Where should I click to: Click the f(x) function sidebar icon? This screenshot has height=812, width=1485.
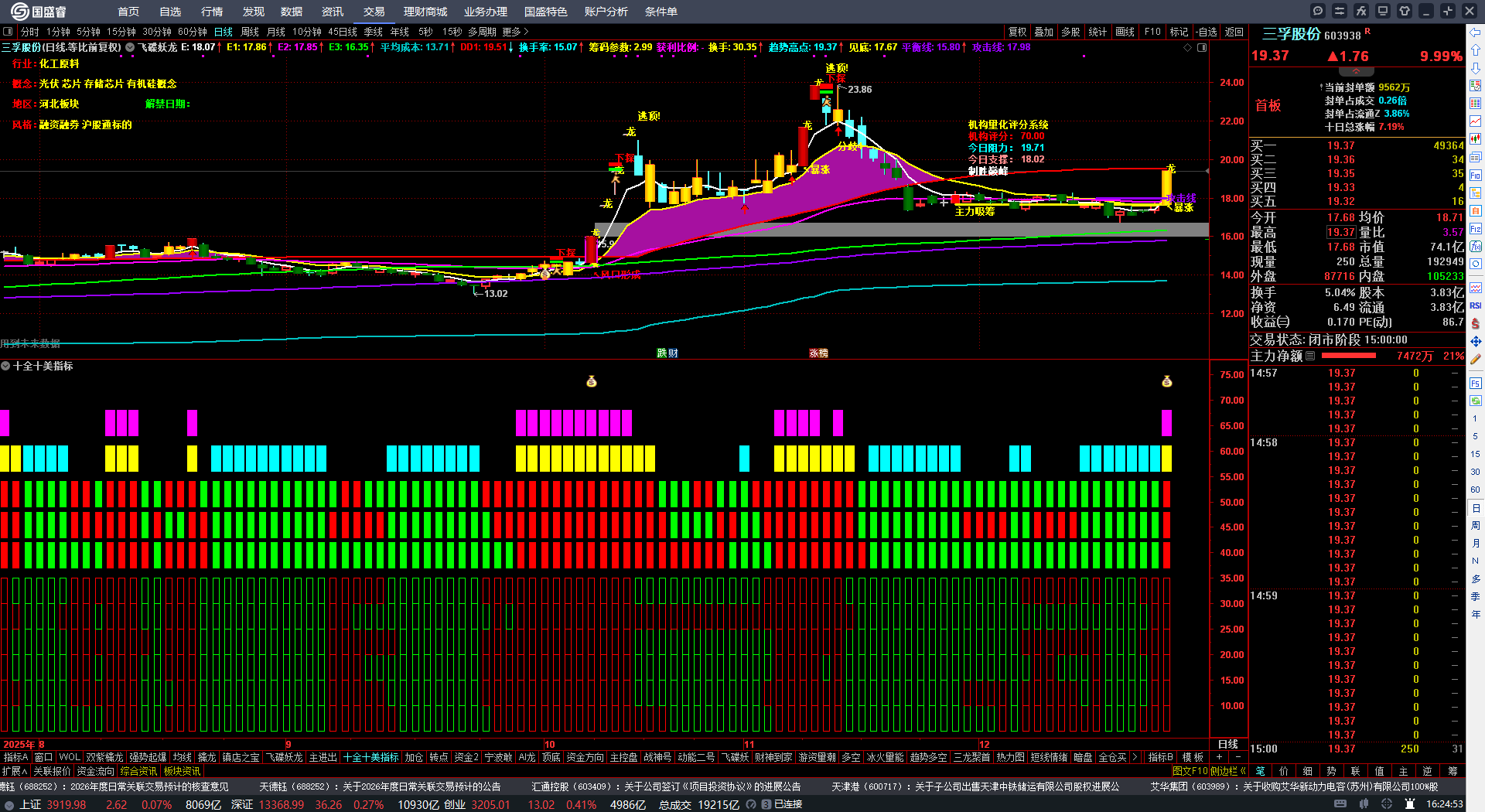coord(1476,247)
